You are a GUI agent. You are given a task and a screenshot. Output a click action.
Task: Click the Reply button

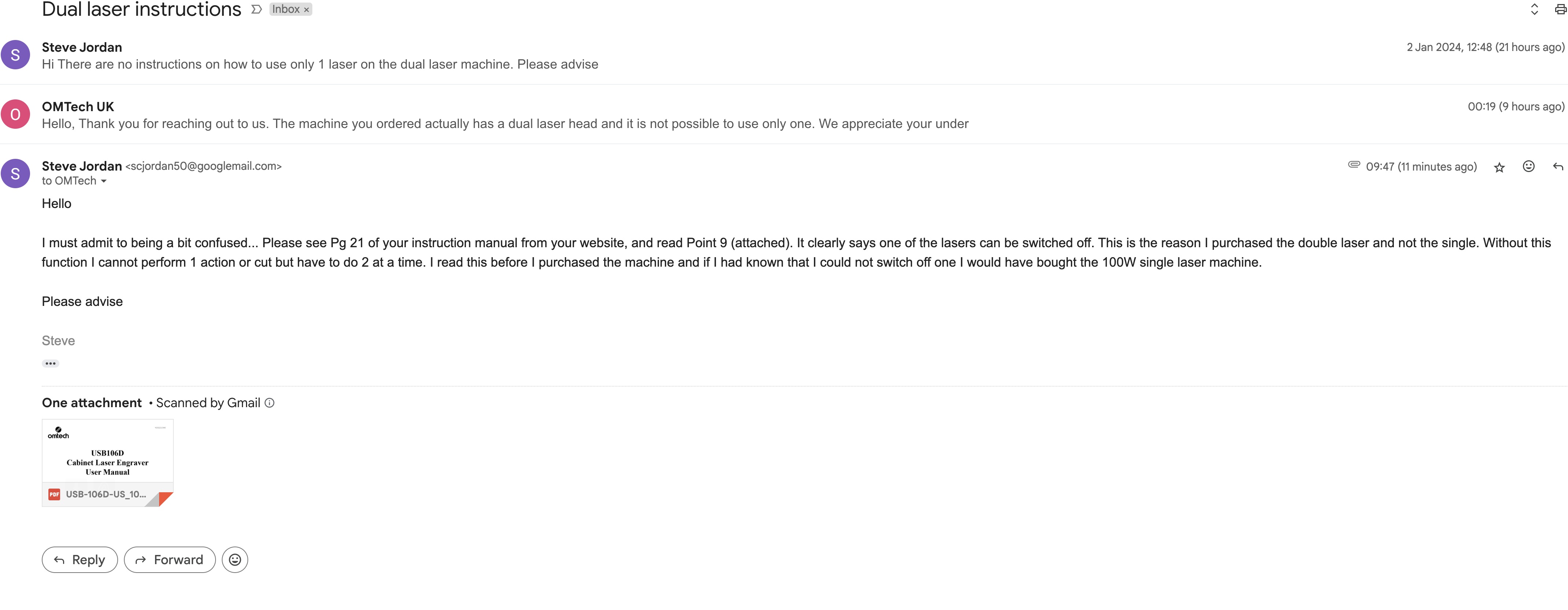80,559
